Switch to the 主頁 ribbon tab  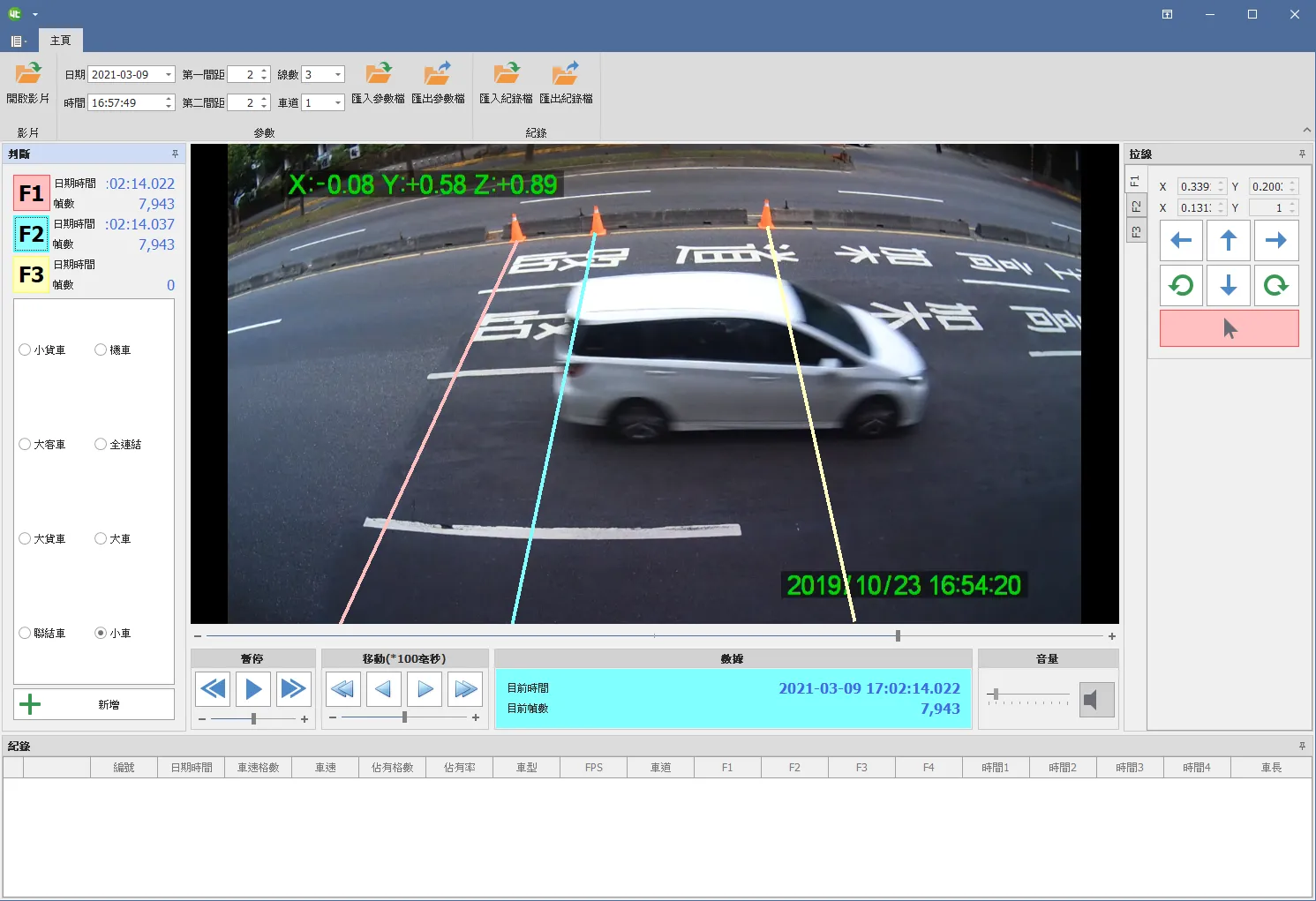tap(60, 41)
